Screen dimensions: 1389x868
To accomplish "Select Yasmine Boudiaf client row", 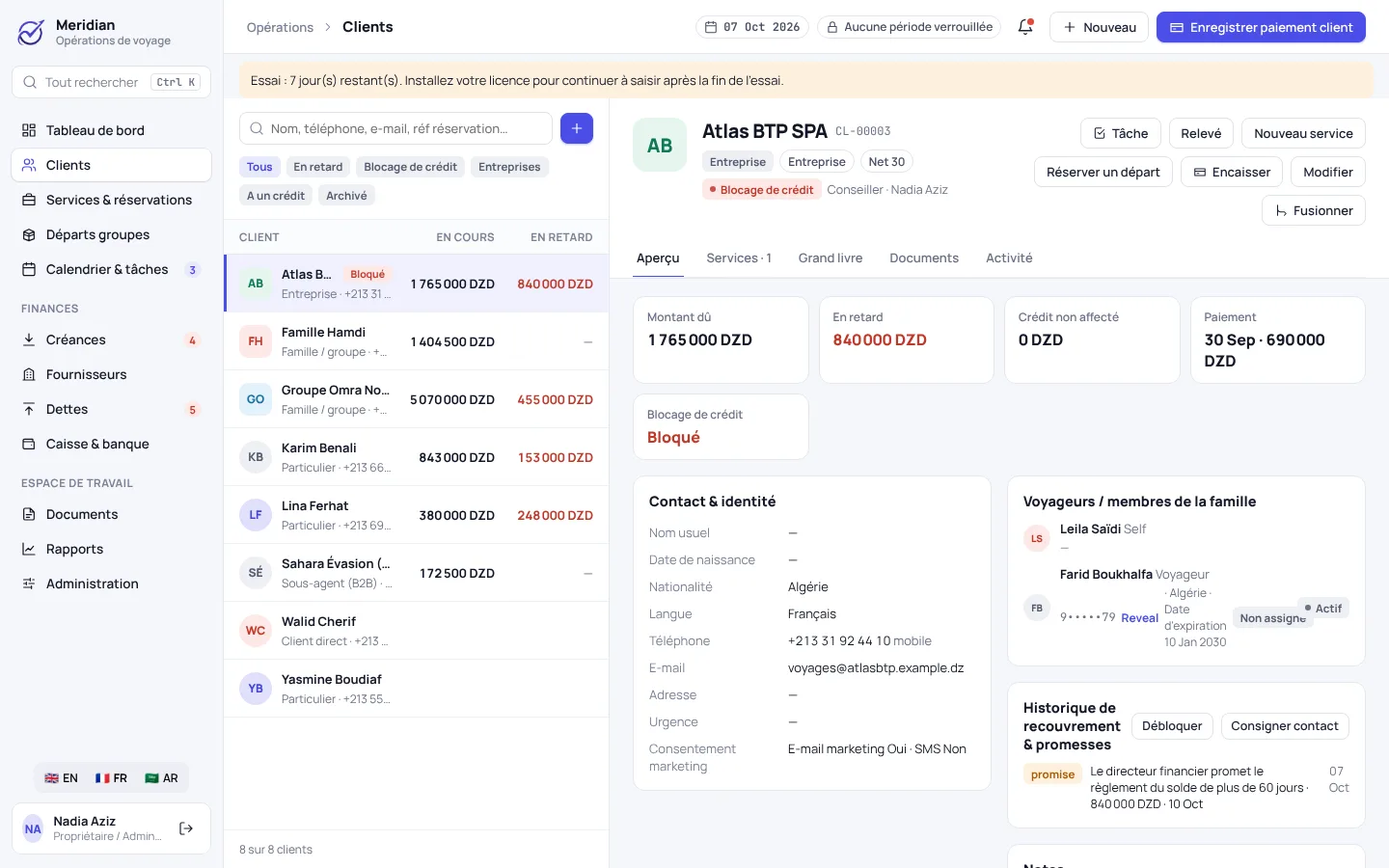I will 417,689.
